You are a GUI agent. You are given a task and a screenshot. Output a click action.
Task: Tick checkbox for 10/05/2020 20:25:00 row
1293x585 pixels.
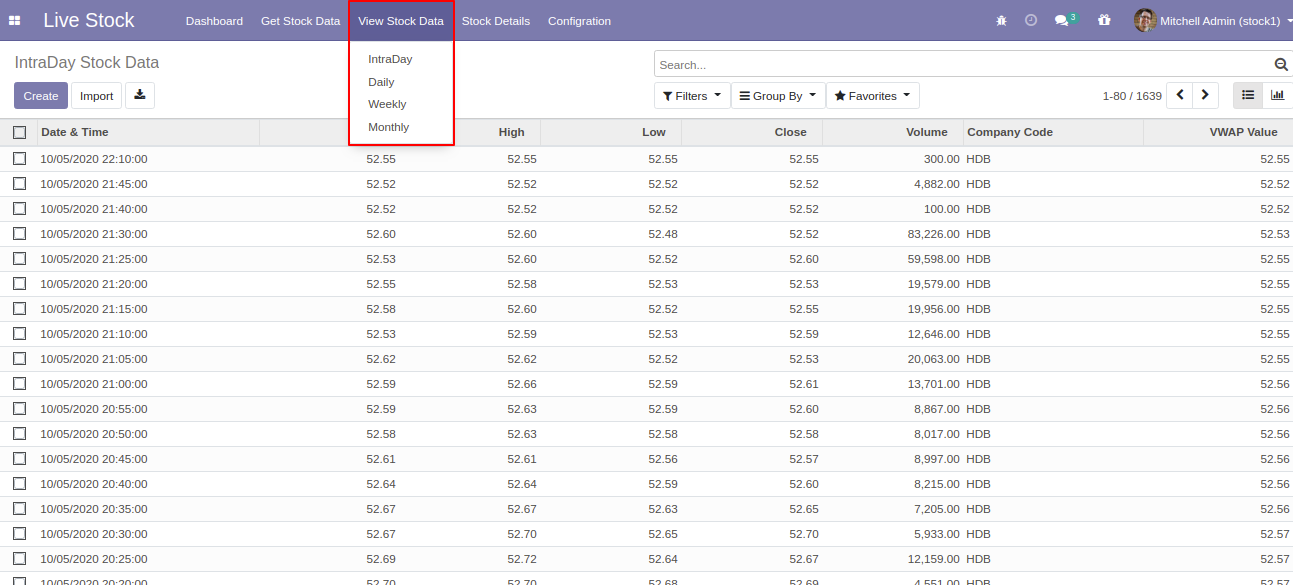19,559
